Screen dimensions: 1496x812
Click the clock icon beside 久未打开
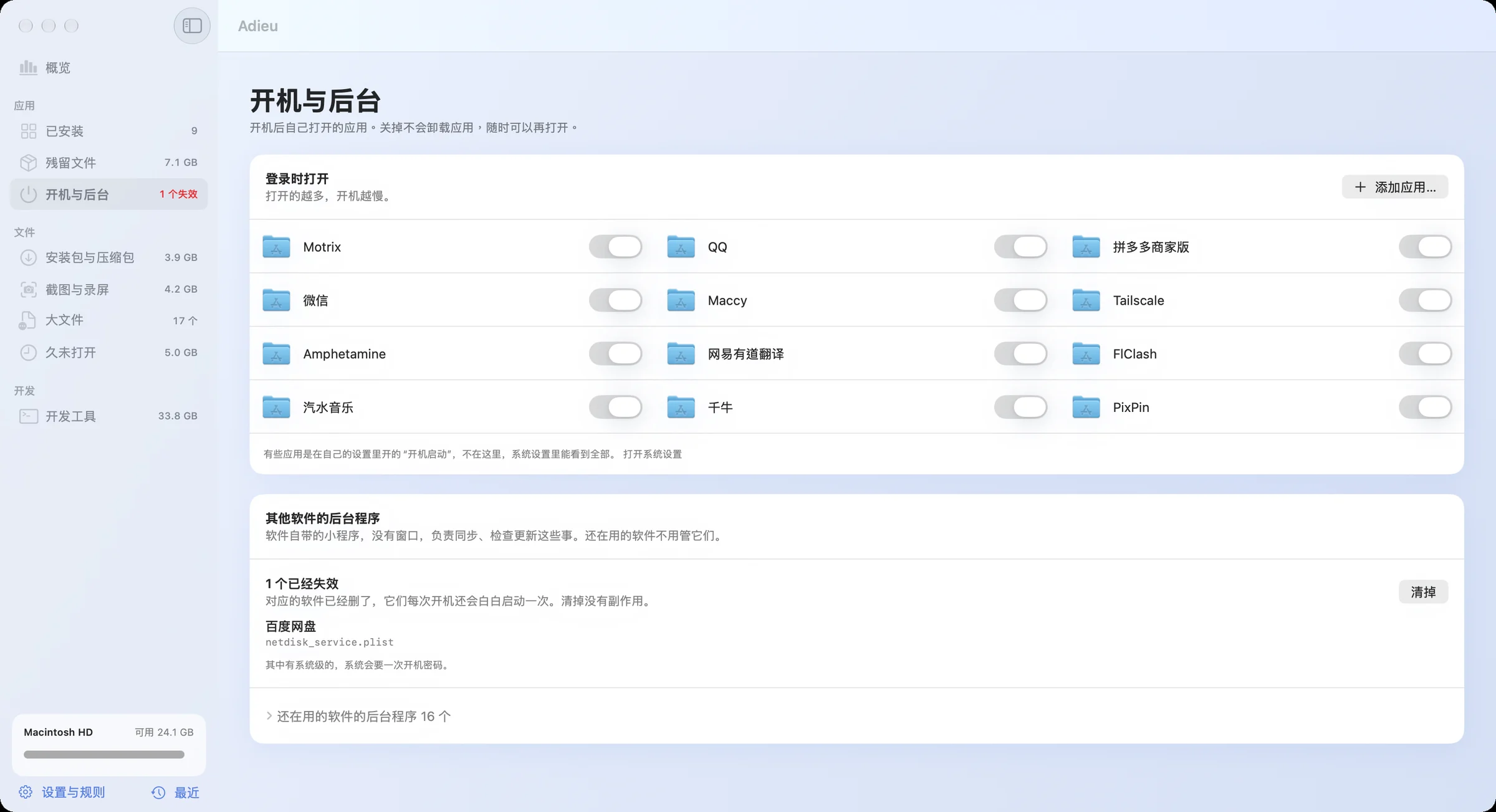coord(28,353)
